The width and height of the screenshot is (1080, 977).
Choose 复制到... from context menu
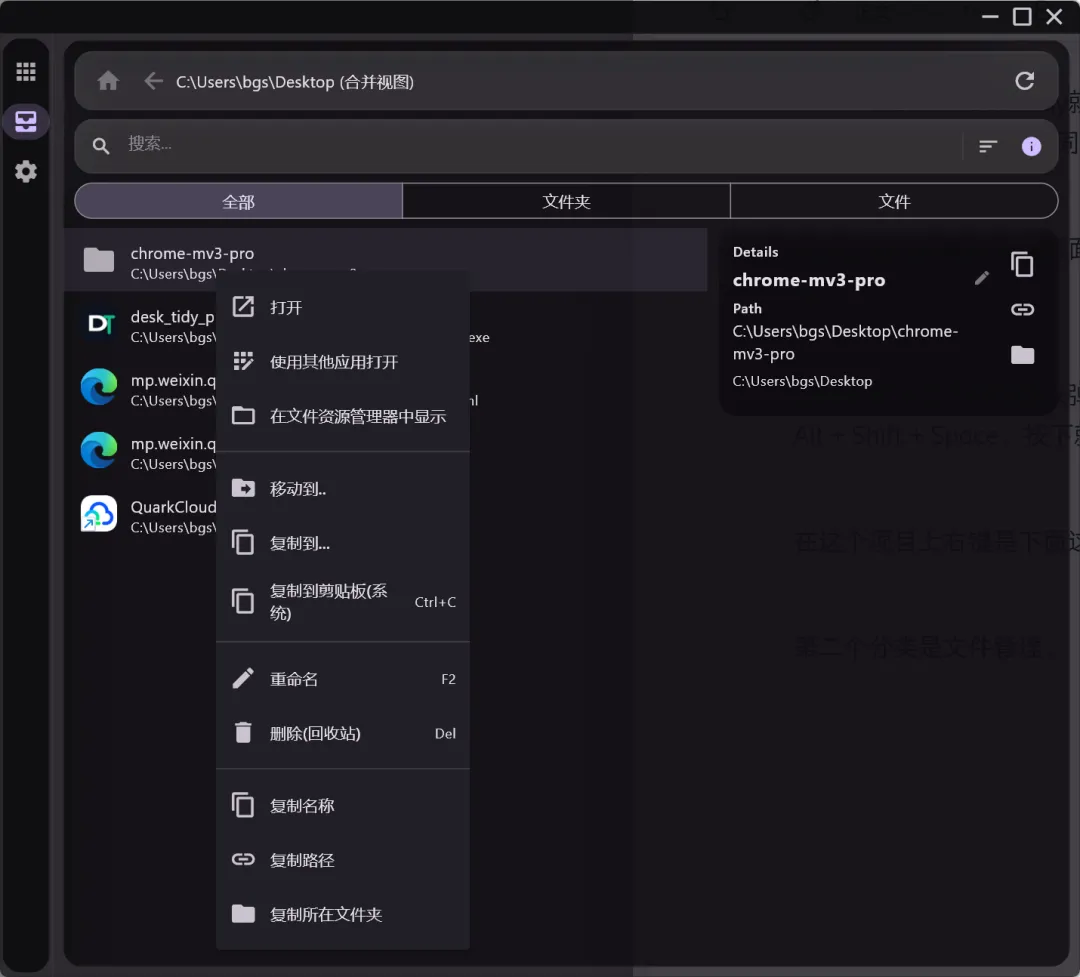[343, 543]
